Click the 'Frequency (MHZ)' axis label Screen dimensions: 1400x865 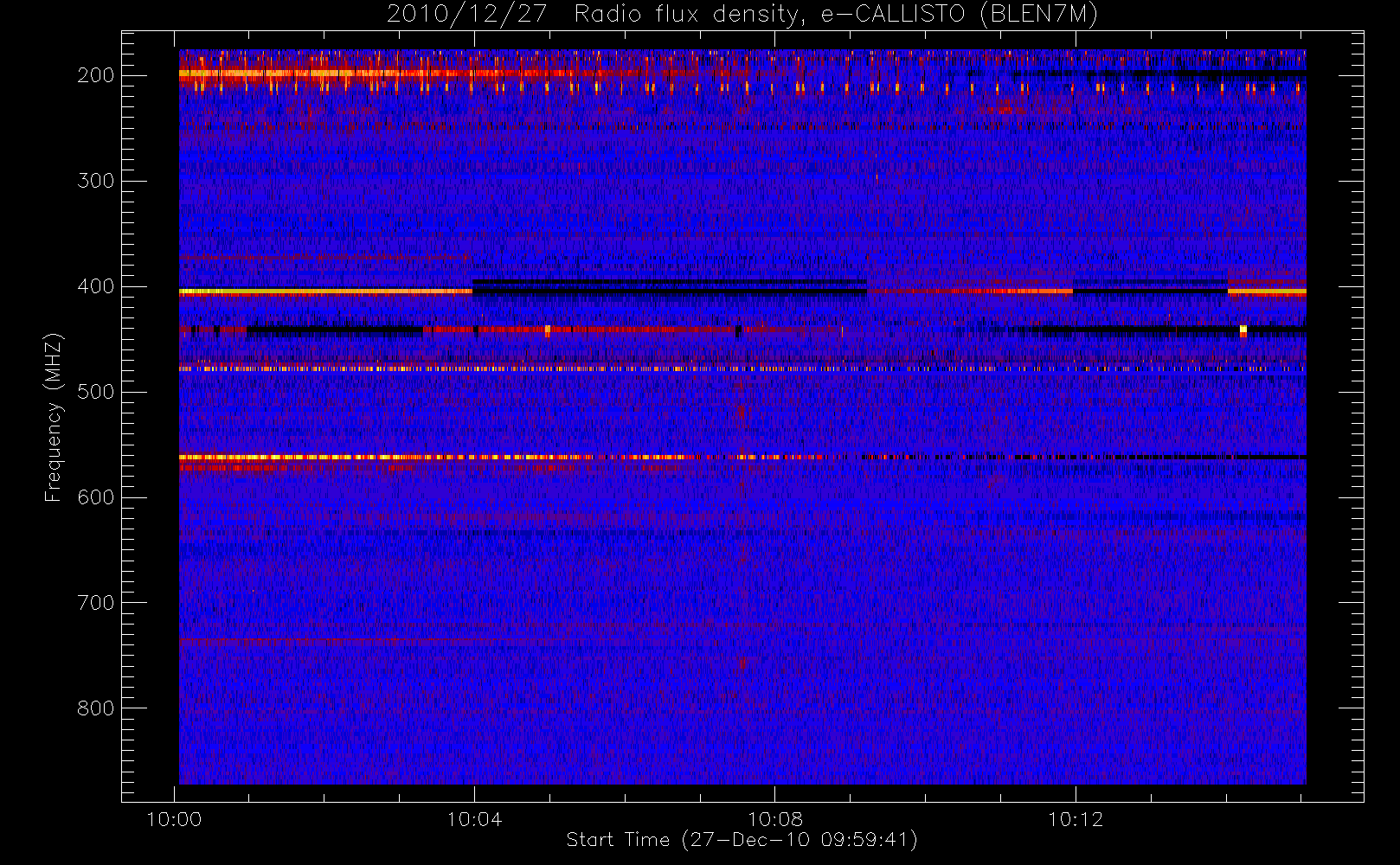click(x=54, y=417)
